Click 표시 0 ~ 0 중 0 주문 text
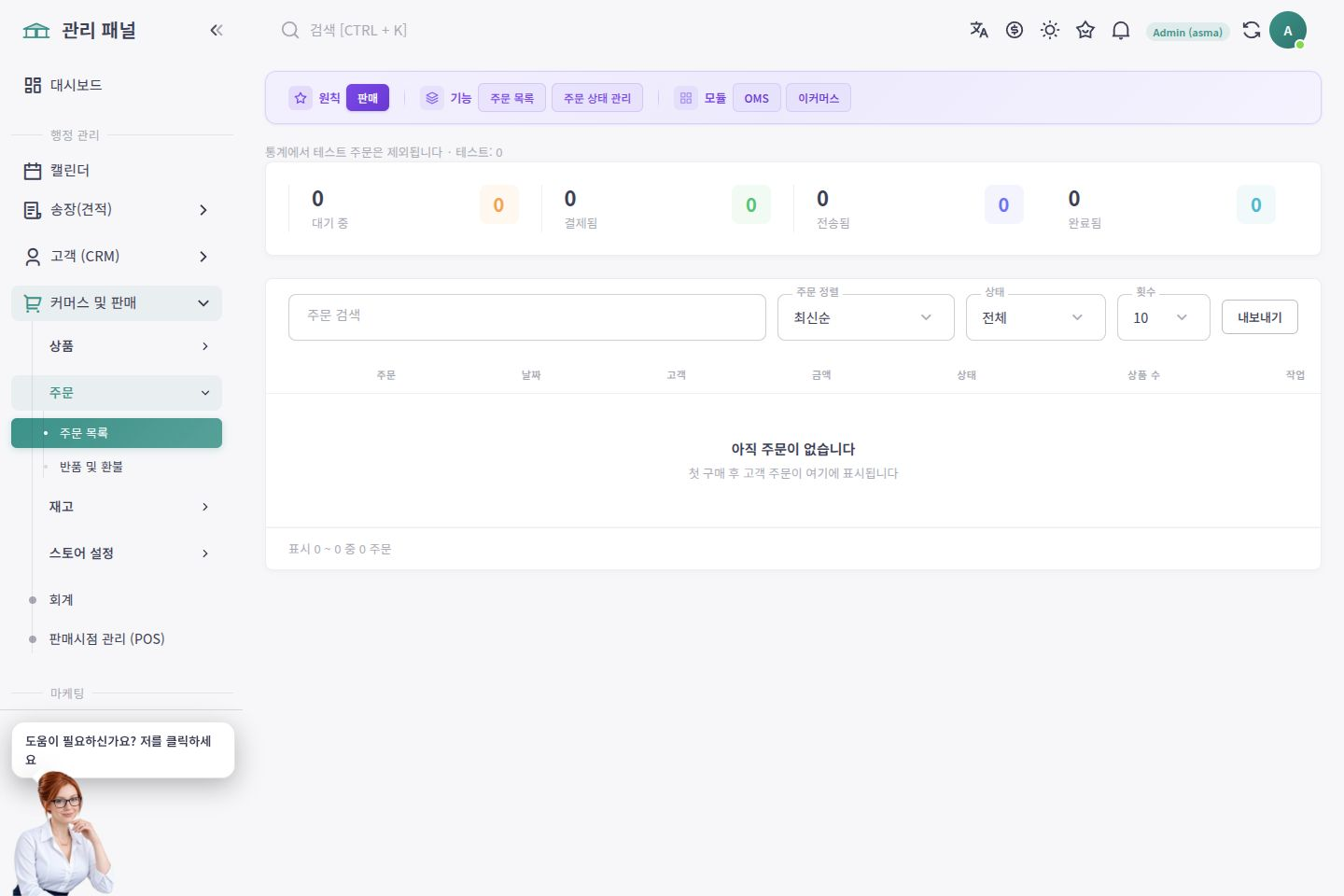Viewport: 1344px width, 896px height. tap(340, 550)
